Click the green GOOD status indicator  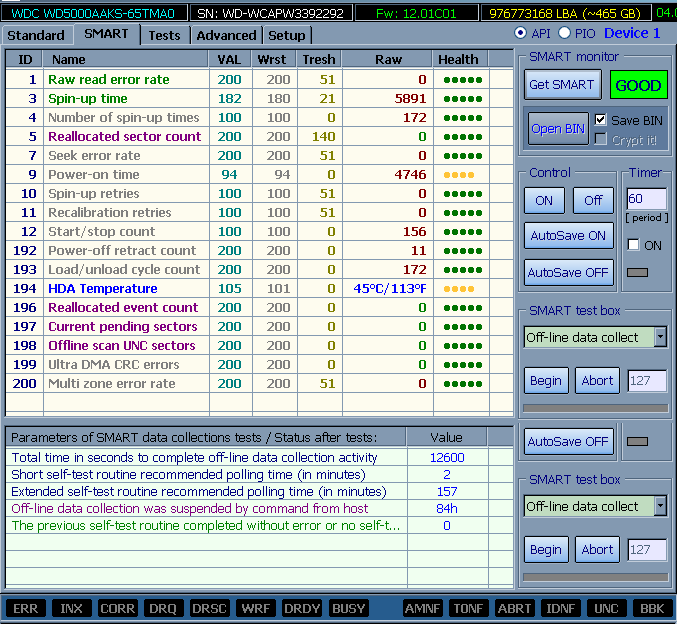(x=638, y=85)
